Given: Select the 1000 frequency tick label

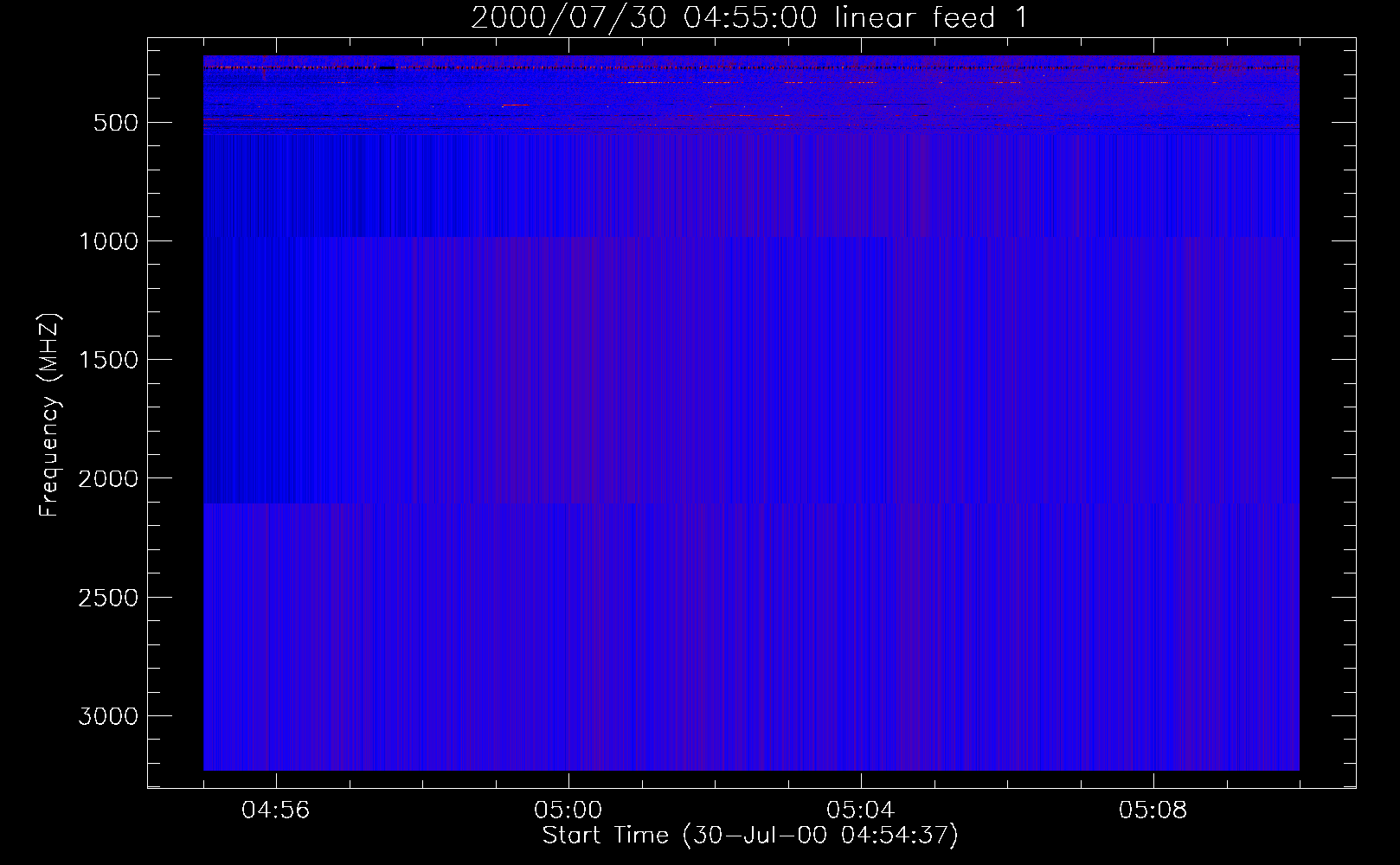Looking at the screenshot, I should (x=108, y=241).
